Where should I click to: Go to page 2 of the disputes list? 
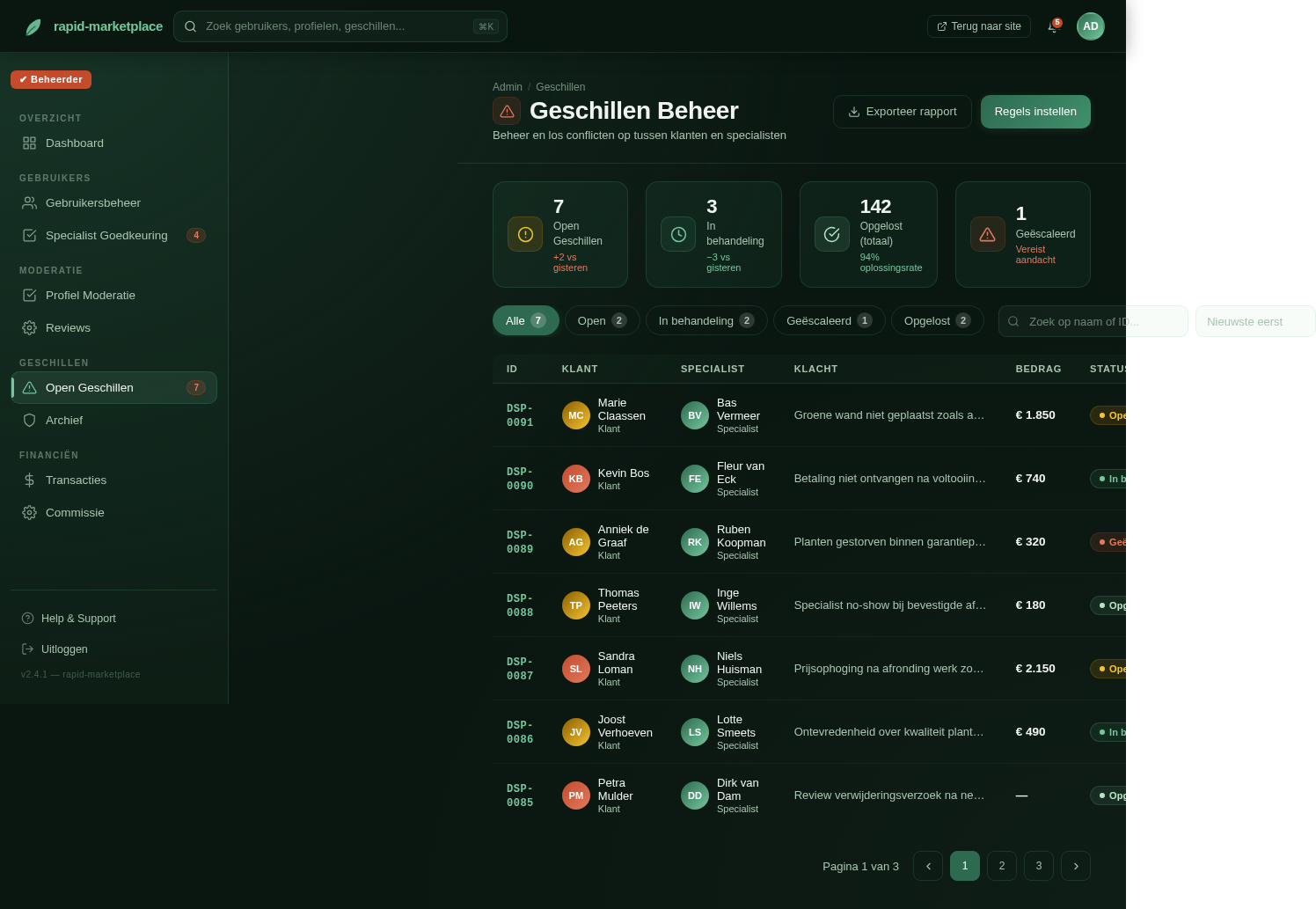(x=1001, y=866)
